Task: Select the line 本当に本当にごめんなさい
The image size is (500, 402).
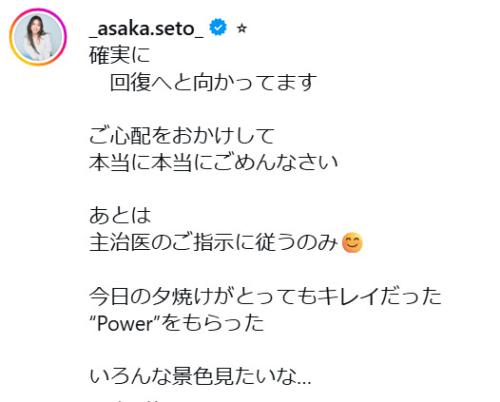Action: point(214,163)
